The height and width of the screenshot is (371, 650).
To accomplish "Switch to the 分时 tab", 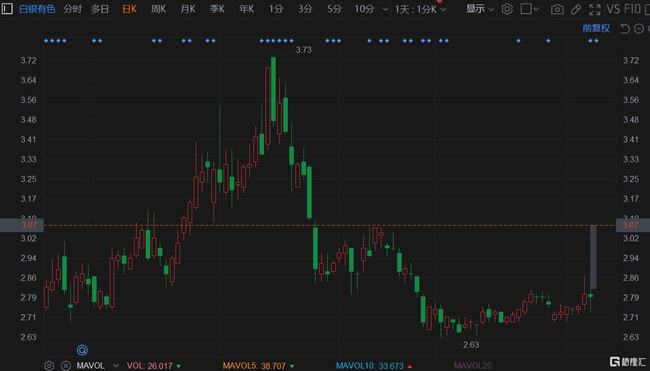I will [73, 9].
